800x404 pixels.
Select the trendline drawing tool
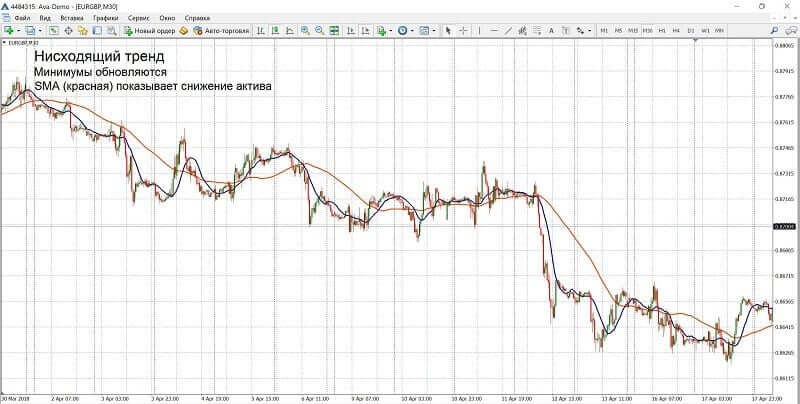(508, 31)
